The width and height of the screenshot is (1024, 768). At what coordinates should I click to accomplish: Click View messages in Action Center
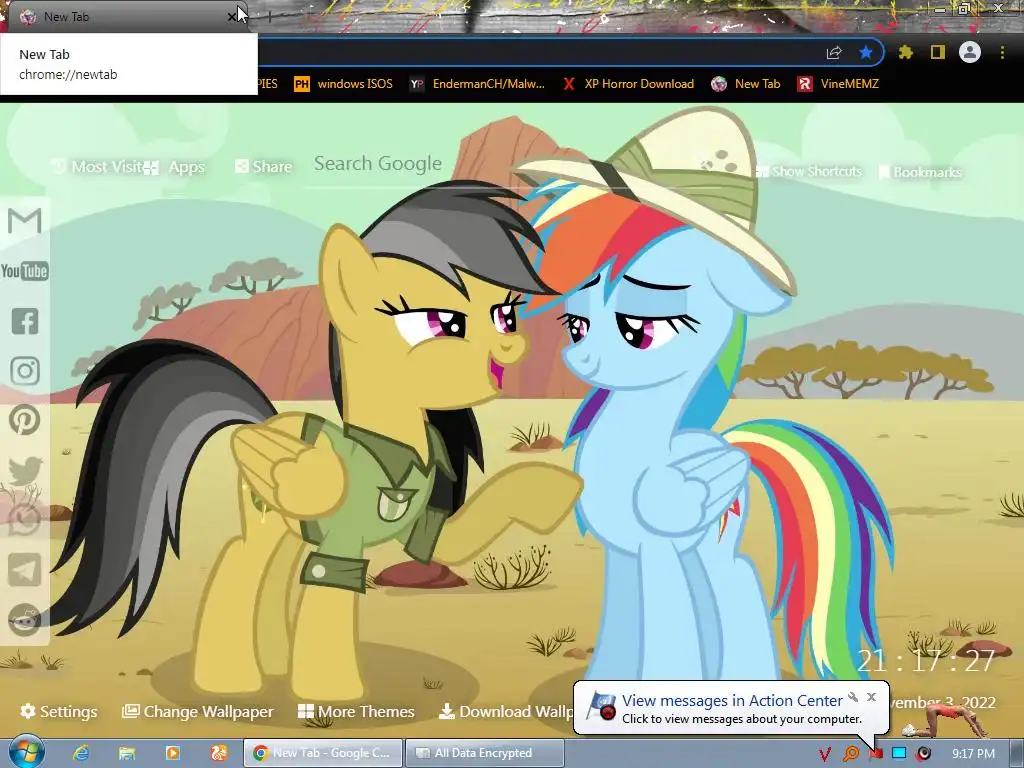point(731,701)
